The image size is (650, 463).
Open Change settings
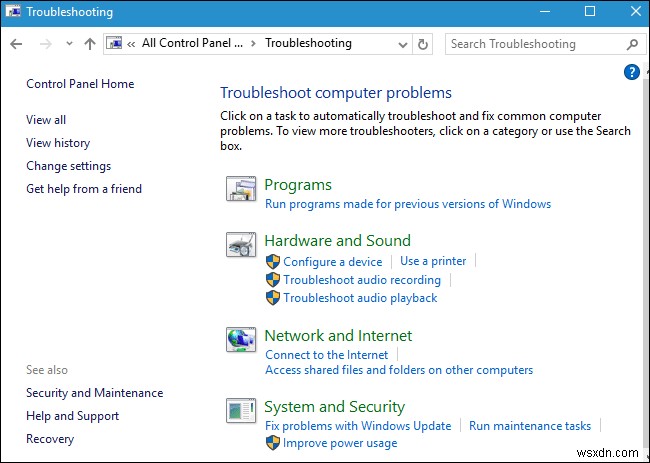[68, 166]
